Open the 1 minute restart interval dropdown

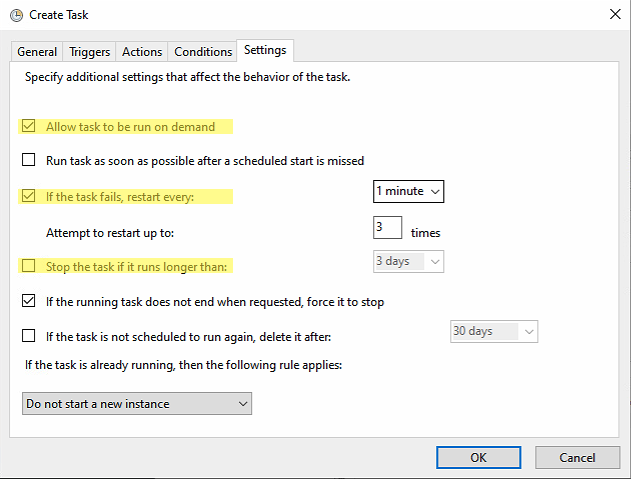(408, 191)
